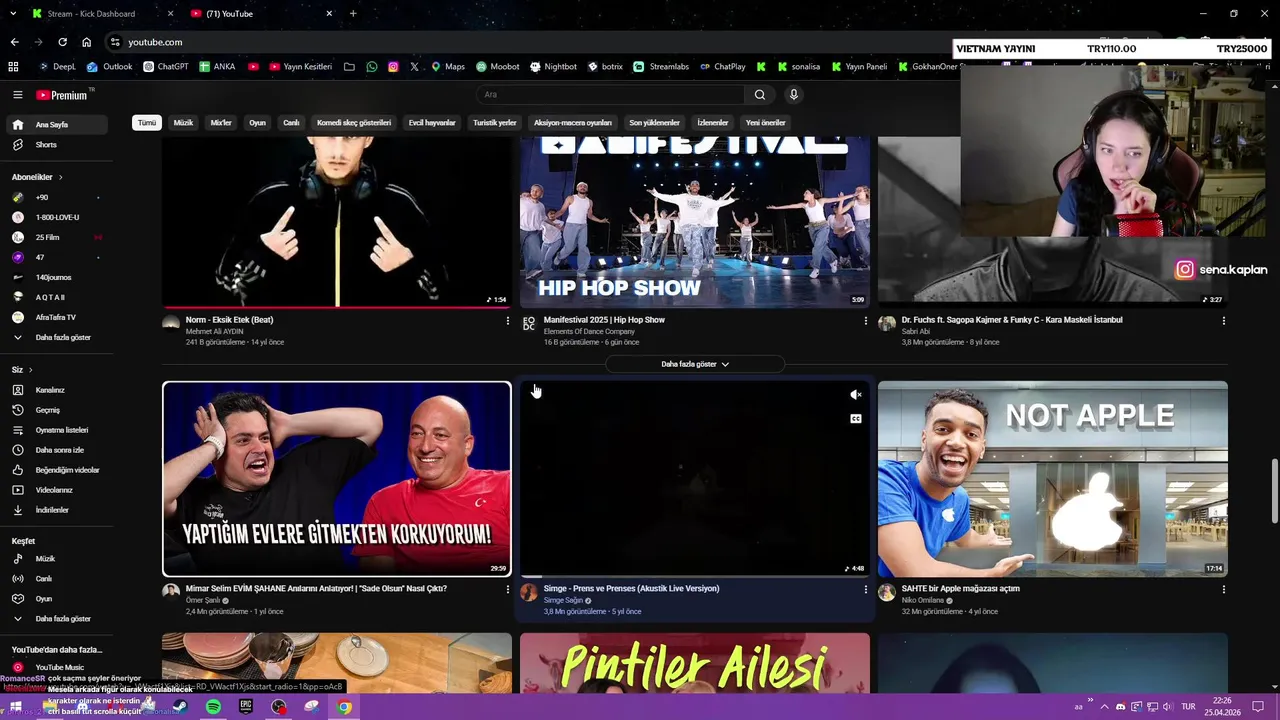Open Windows Start menu
The width and height of the screenshot is (1280, 720).
point(16,707)
